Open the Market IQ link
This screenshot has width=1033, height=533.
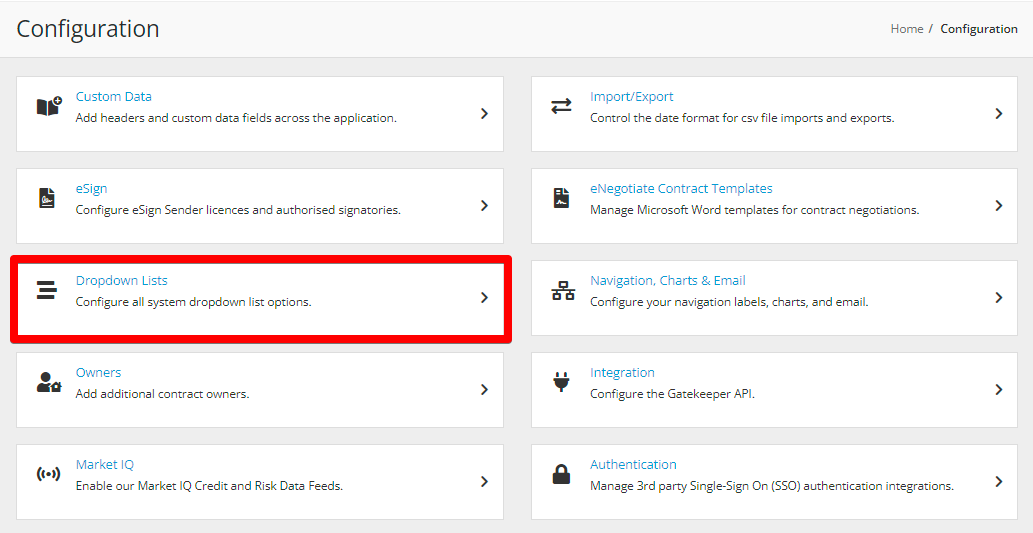point(105,464)
